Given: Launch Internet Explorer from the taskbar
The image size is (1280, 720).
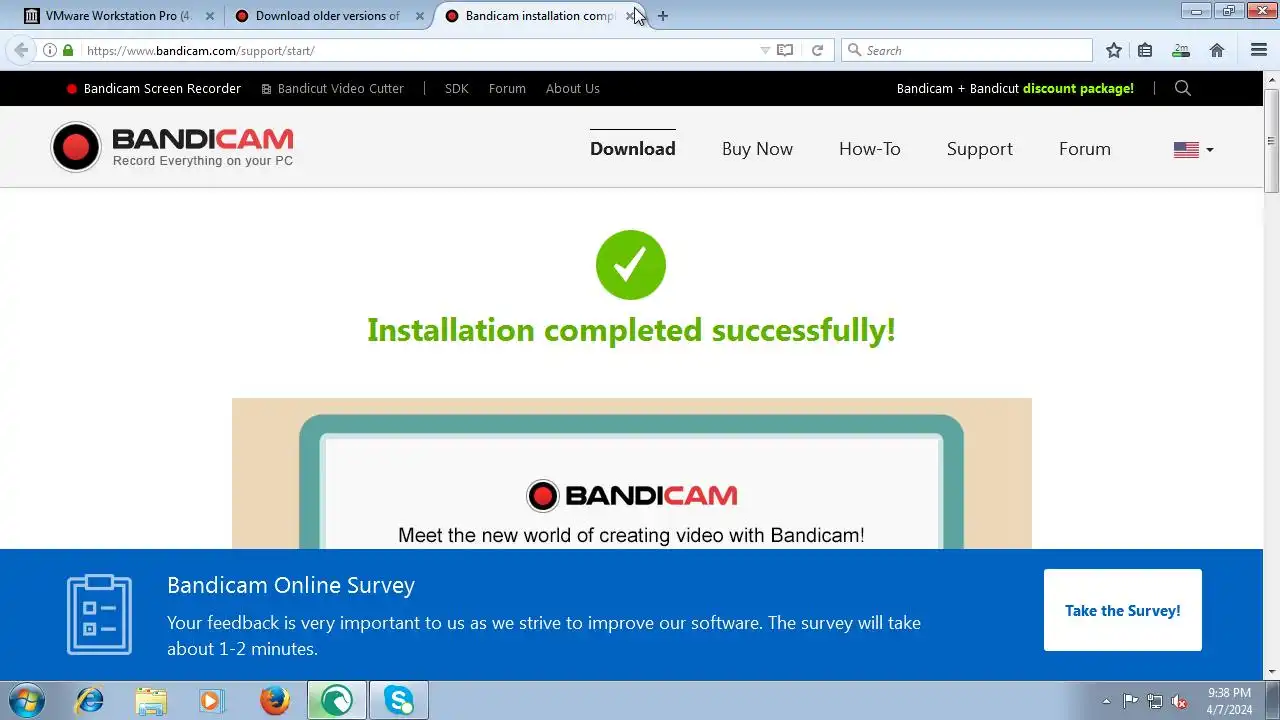Looking at the screenshot, I should coord(90,700).
